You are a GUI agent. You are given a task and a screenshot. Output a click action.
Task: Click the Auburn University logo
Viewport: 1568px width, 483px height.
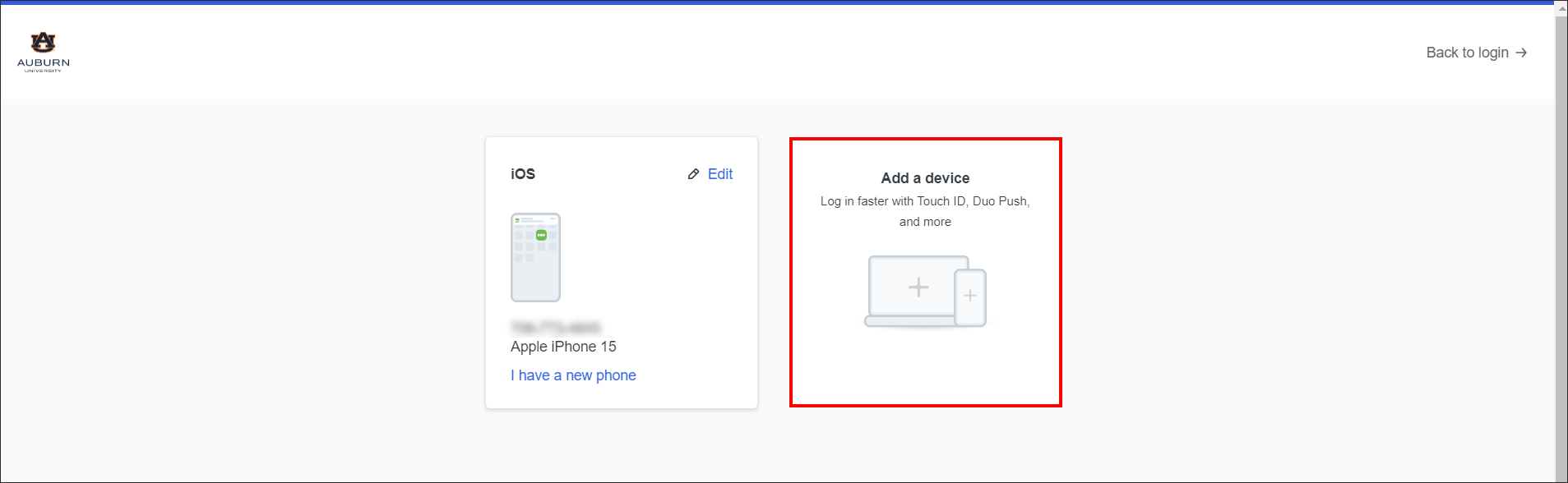pos(44,53)
